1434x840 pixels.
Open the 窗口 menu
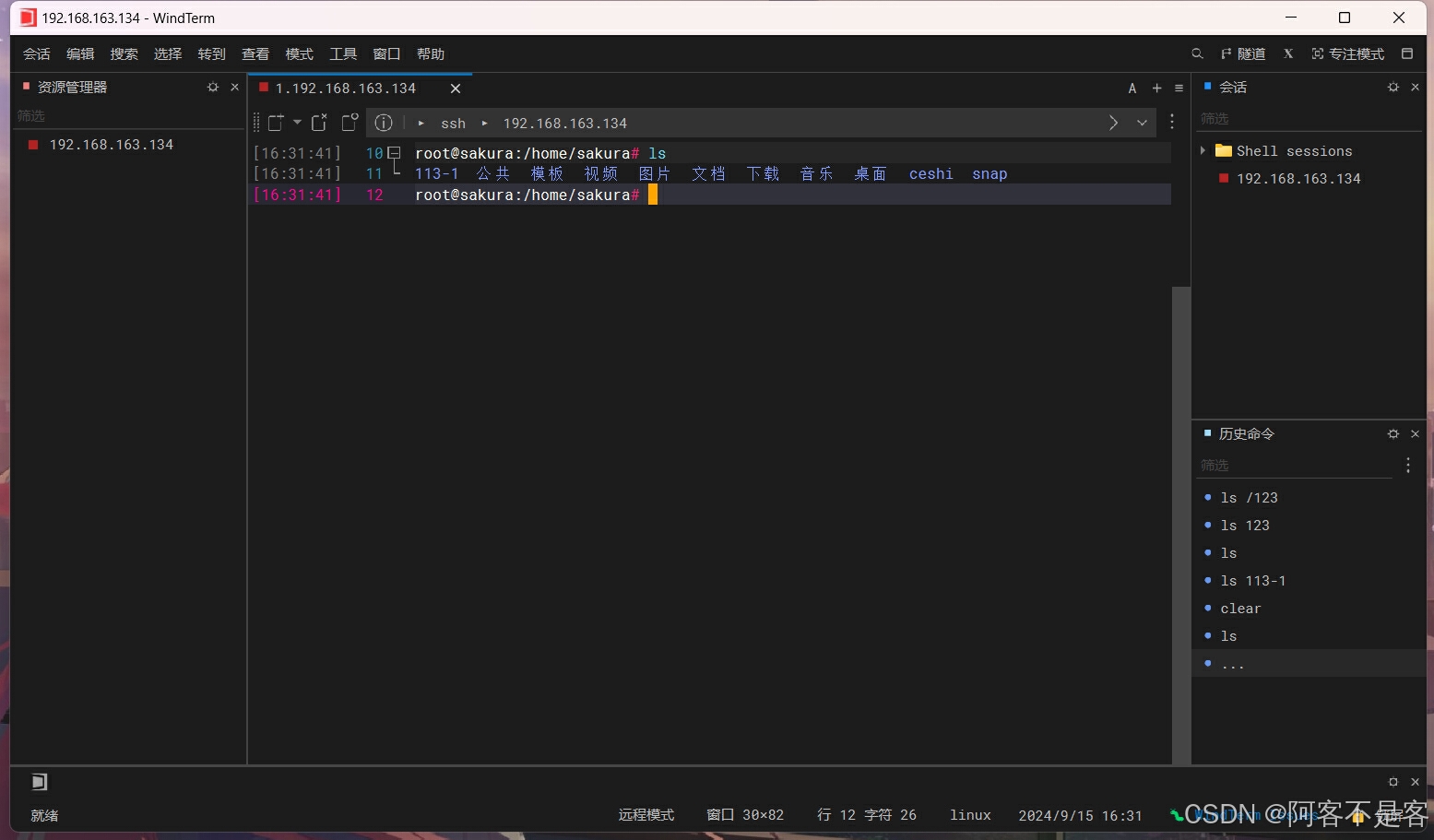pyautogui.click(x=386, y=53)
